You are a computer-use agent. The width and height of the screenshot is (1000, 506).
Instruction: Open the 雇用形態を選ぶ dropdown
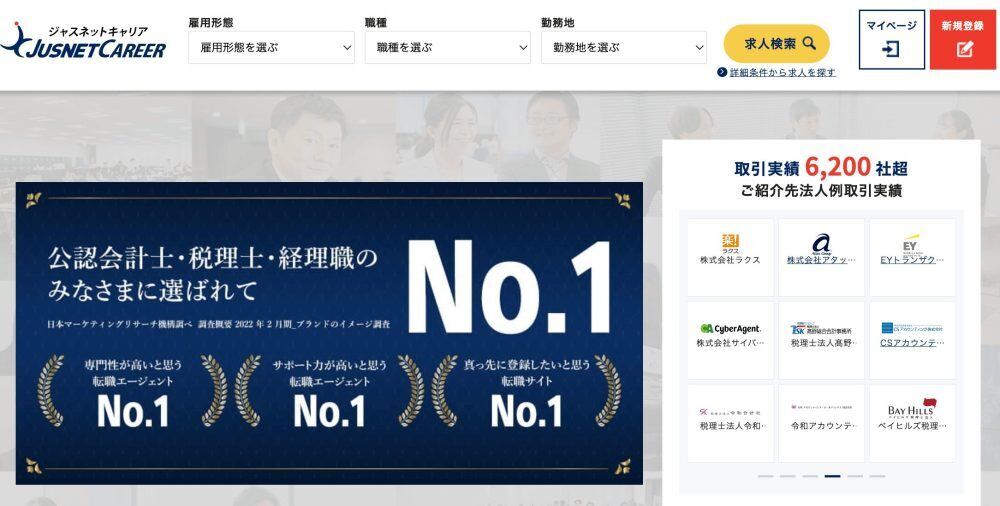click(x=271, y=47)
